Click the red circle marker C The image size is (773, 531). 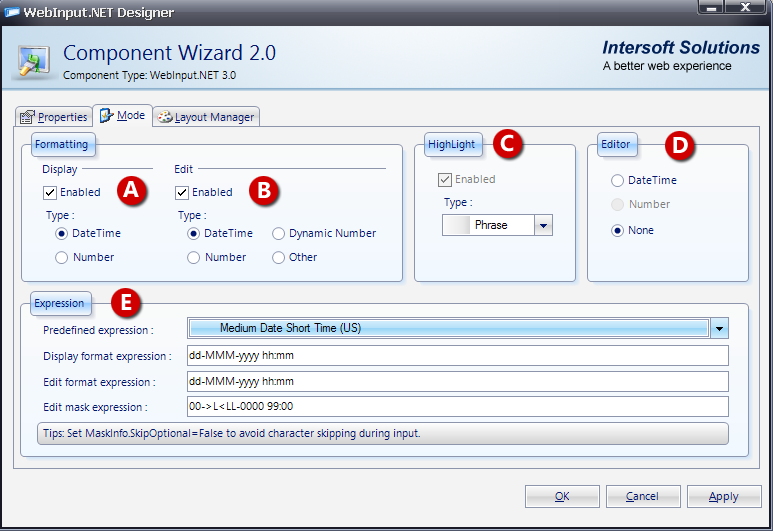508,144
